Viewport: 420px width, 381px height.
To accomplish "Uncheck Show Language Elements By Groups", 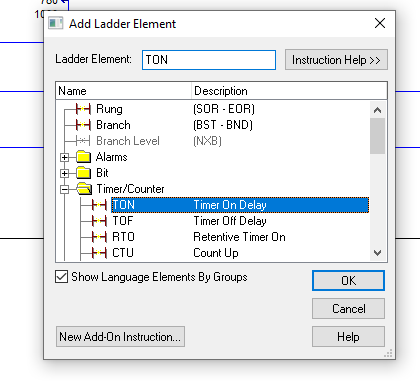I will pos(61,277).
